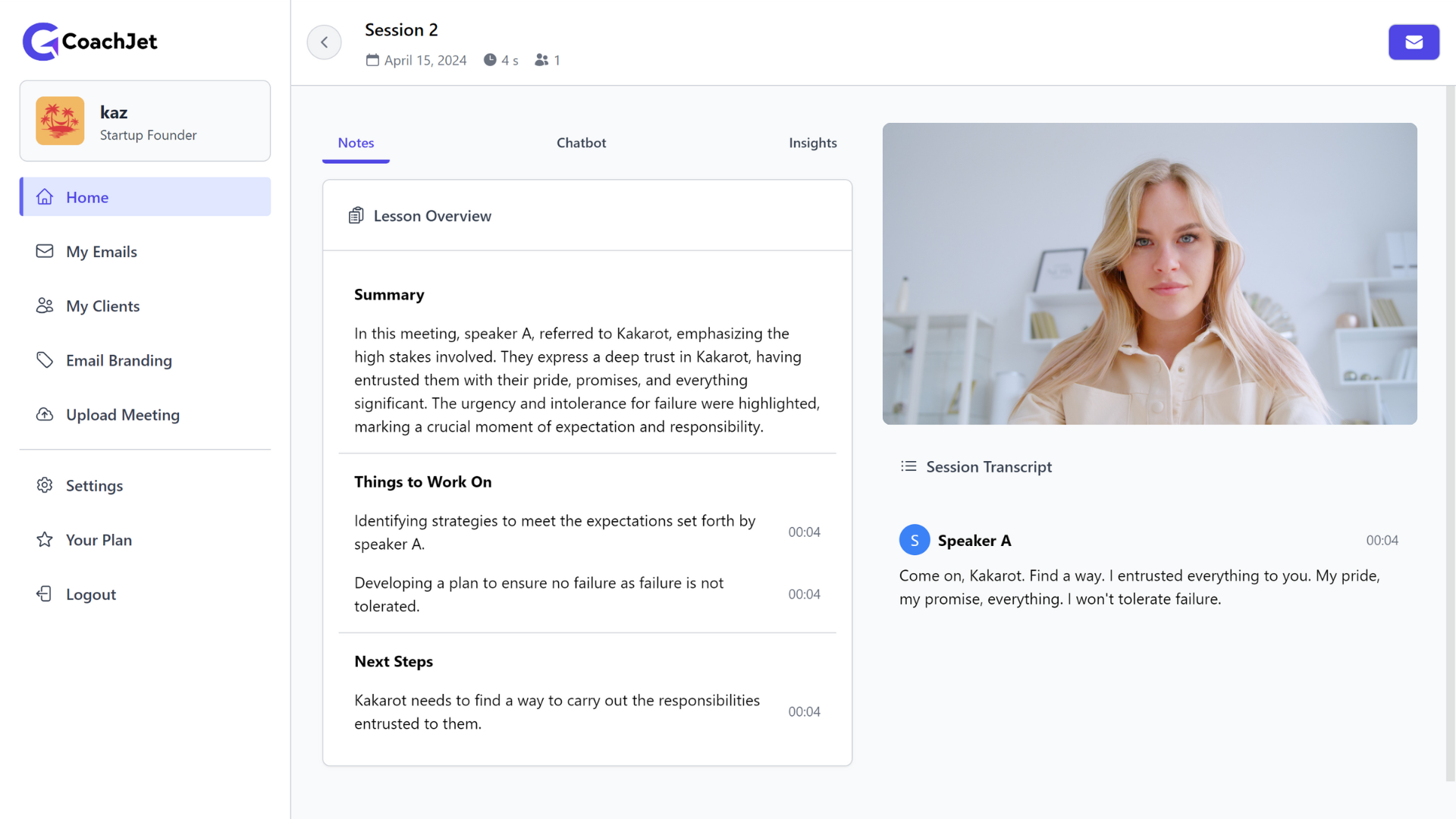
Task: Click the Upload Meeting icon
Action: [x=44, y=414]
